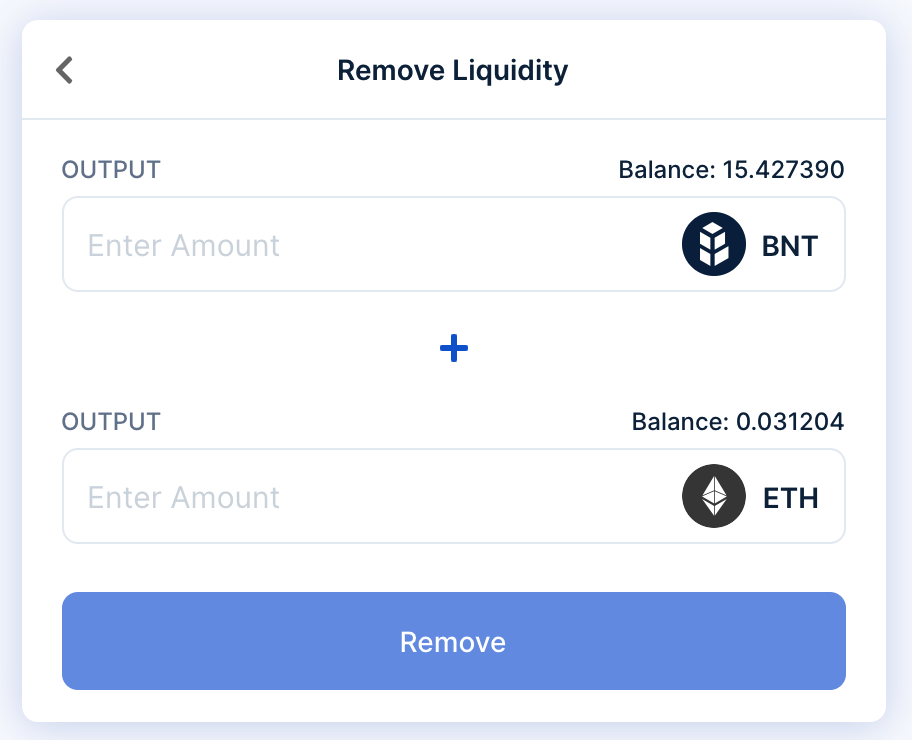This screenshot has height=740, width=912.
Task: Select the BNT currency indicator
Action: (789, 245)
